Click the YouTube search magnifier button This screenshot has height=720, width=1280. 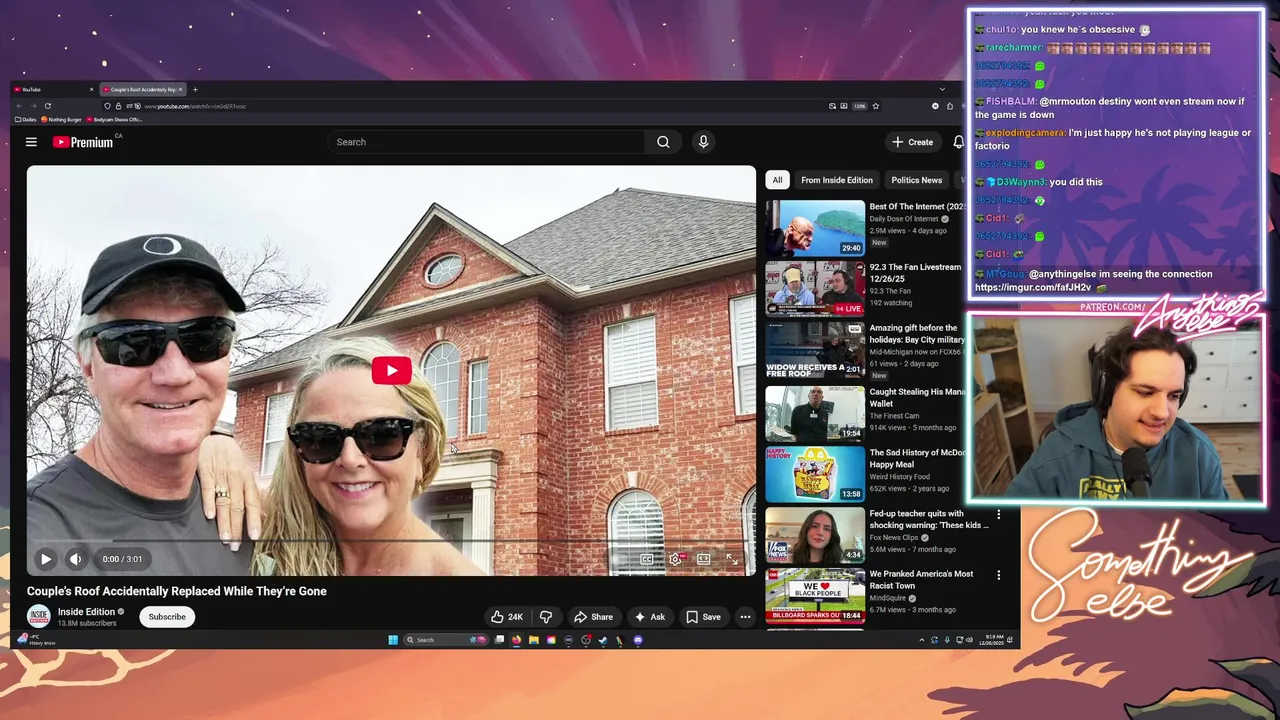tap(663, 142)
